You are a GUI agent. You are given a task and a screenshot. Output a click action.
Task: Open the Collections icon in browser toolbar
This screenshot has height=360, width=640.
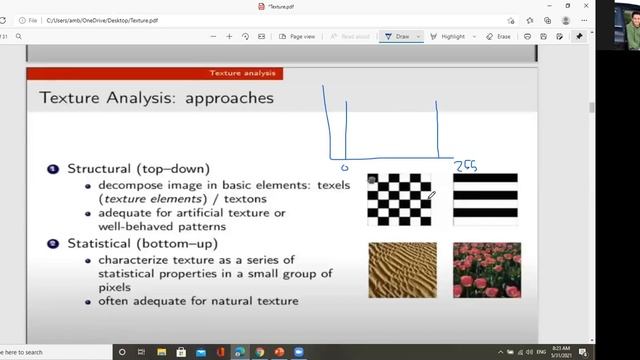[547, 20]
